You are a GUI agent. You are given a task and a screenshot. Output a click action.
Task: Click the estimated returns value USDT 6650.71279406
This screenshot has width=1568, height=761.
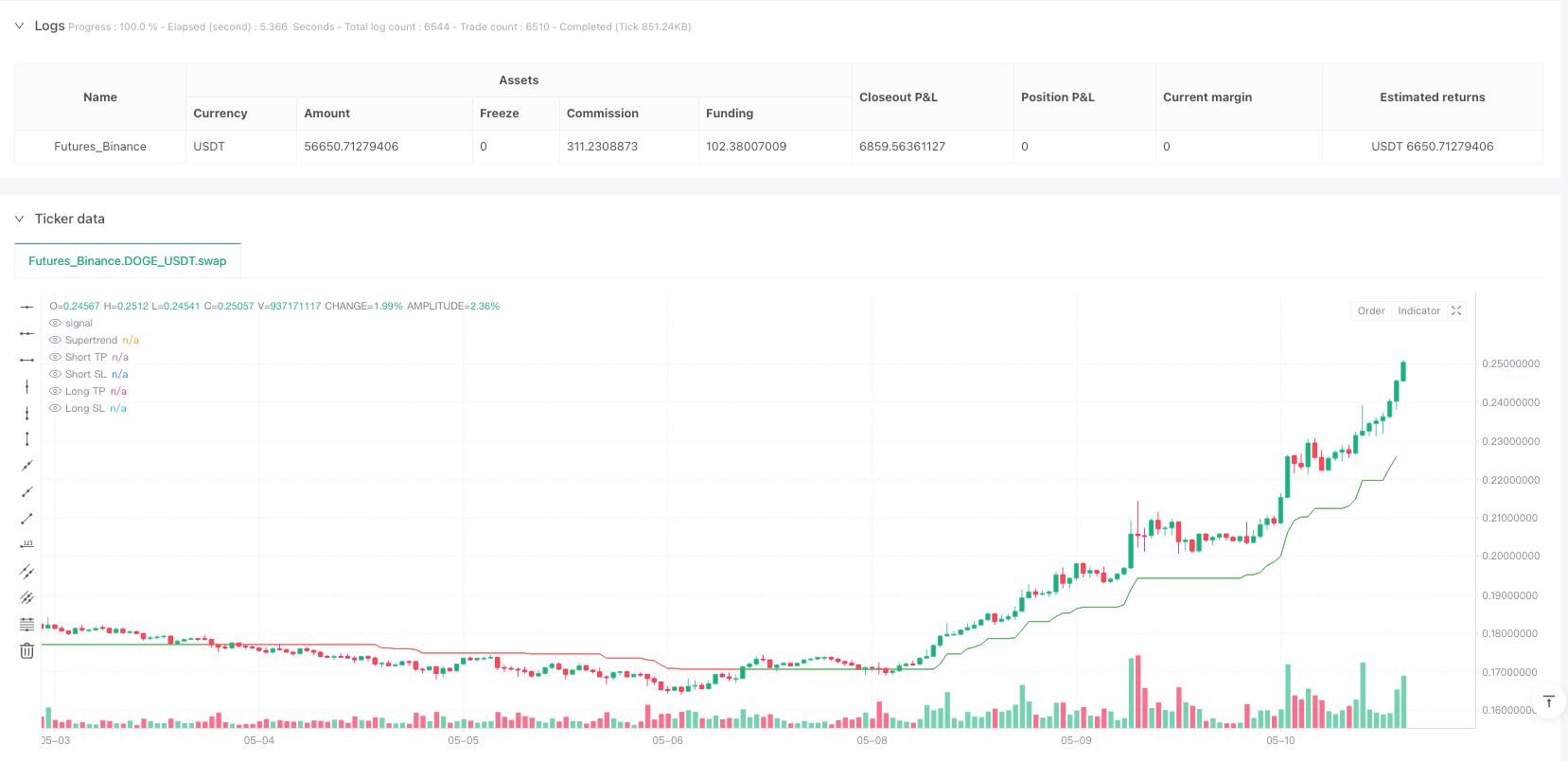coord(1432,147)
